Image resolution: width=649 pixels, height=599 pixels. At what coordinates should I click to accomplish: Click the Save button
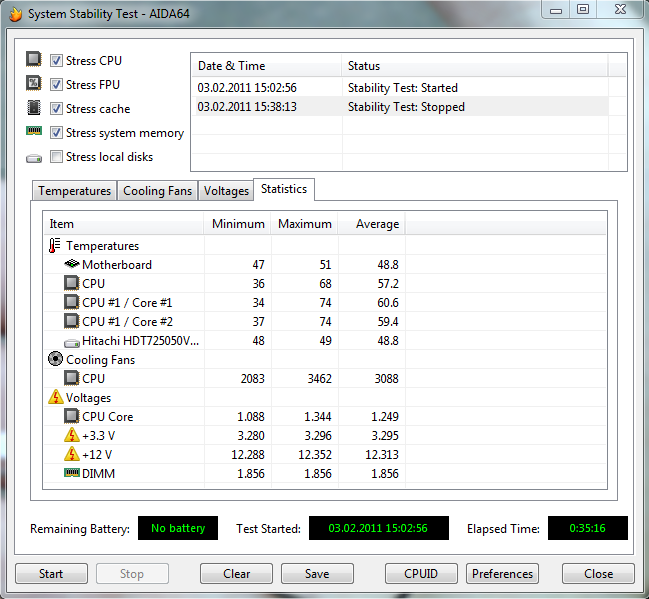click(317, 574)
